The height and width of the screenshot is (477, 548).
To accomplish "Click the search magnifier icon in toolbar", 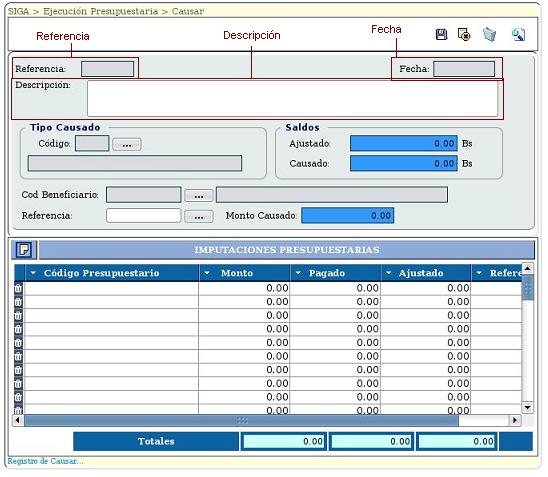I will [518, 35].
